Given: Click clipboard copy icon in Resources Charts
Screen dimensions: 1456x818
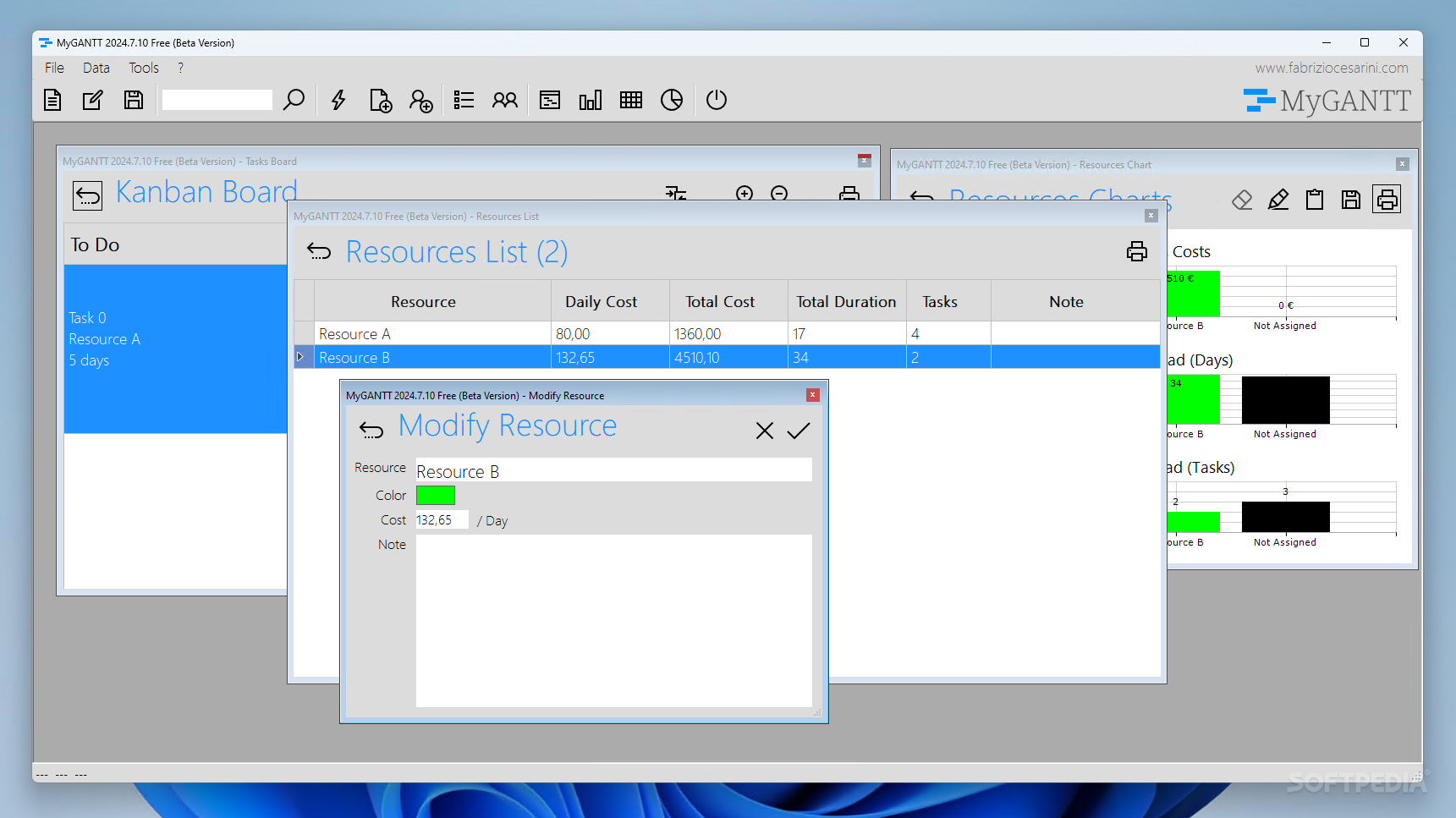Looking at the screenshot, I should [x=1315, y=200].
